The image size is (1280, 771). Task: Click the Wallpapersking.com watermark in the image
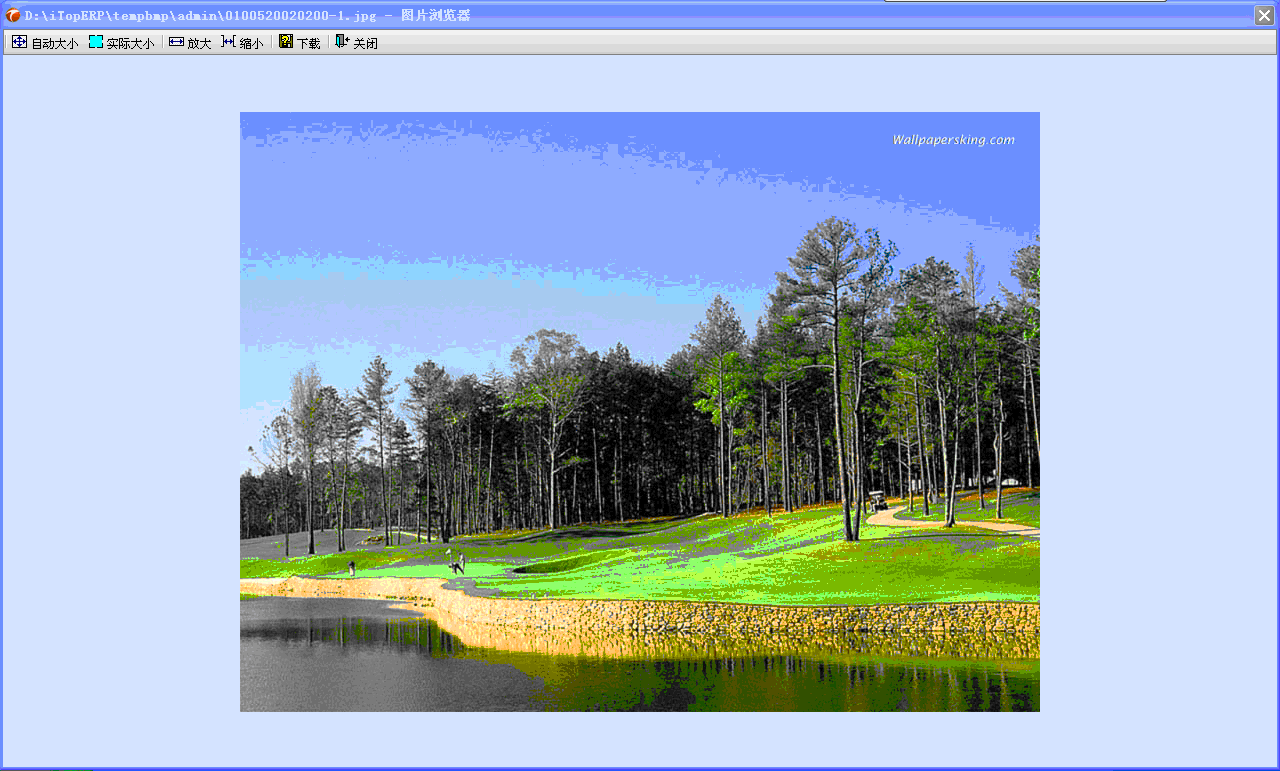(953, 140)
